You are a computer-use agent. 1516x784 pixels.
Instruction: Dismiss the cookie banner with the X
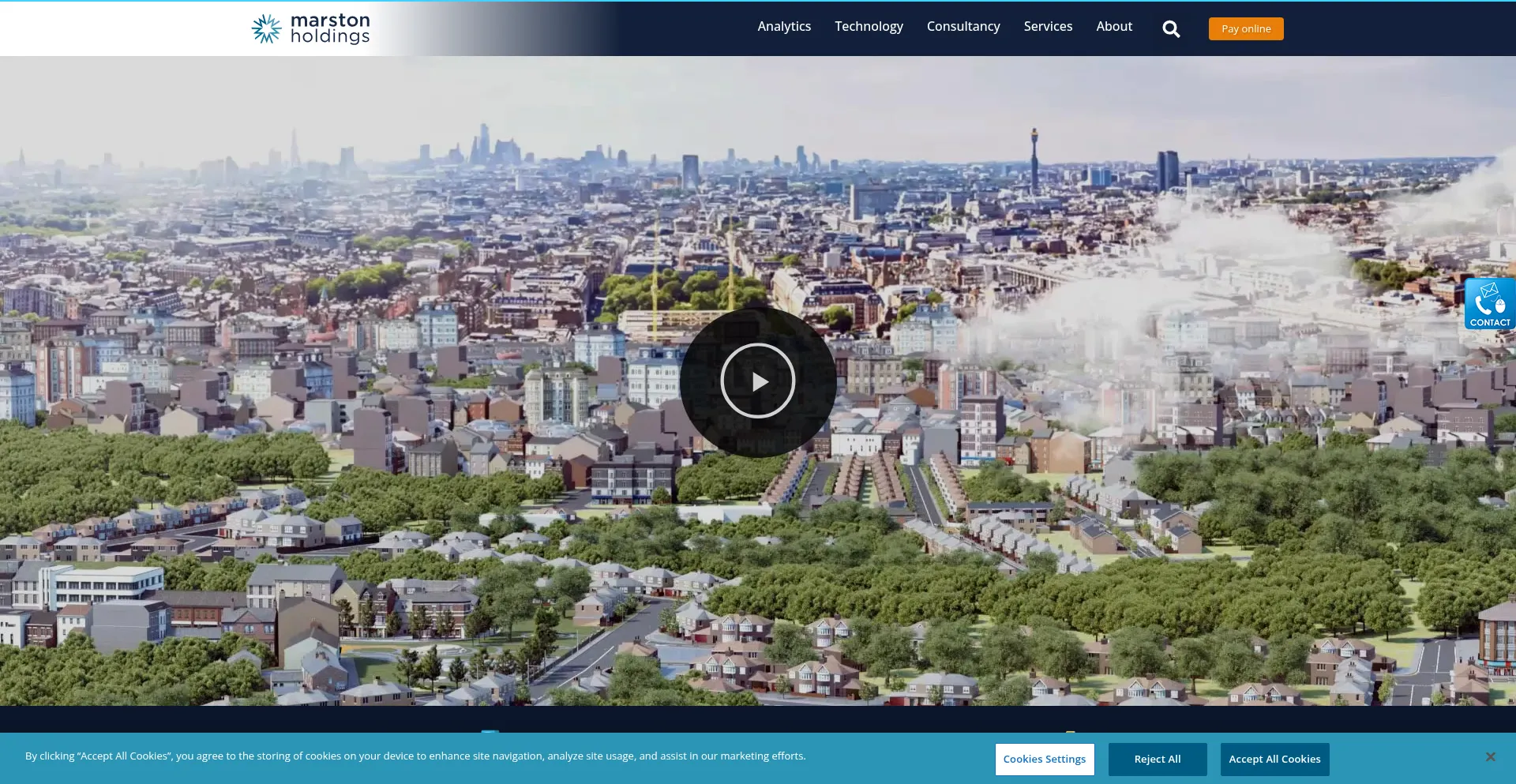(1490, 757)
